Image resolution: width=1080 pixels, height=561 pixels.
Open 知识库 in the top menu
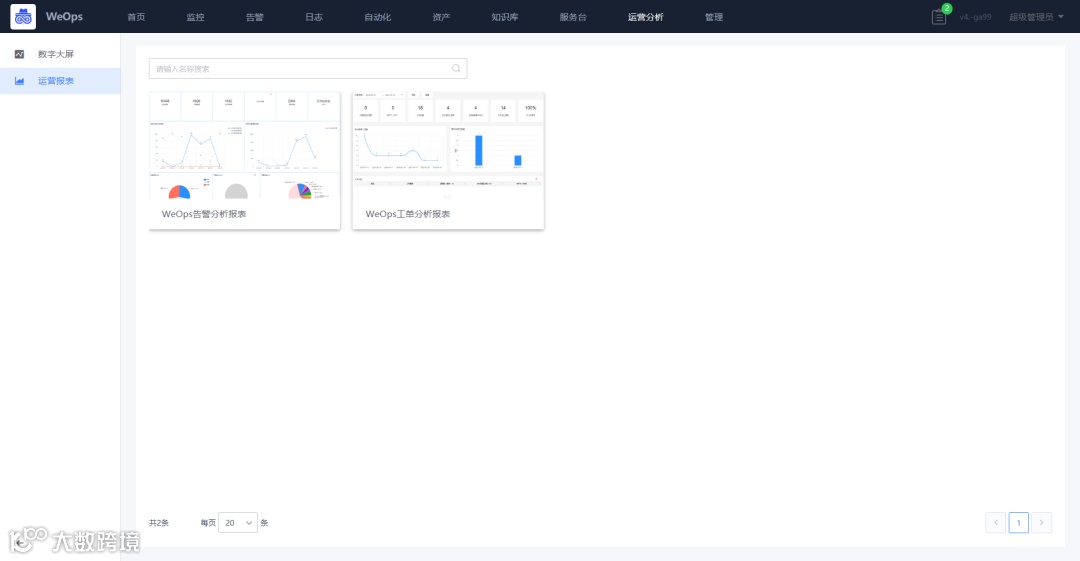click(x=505, y=17)
